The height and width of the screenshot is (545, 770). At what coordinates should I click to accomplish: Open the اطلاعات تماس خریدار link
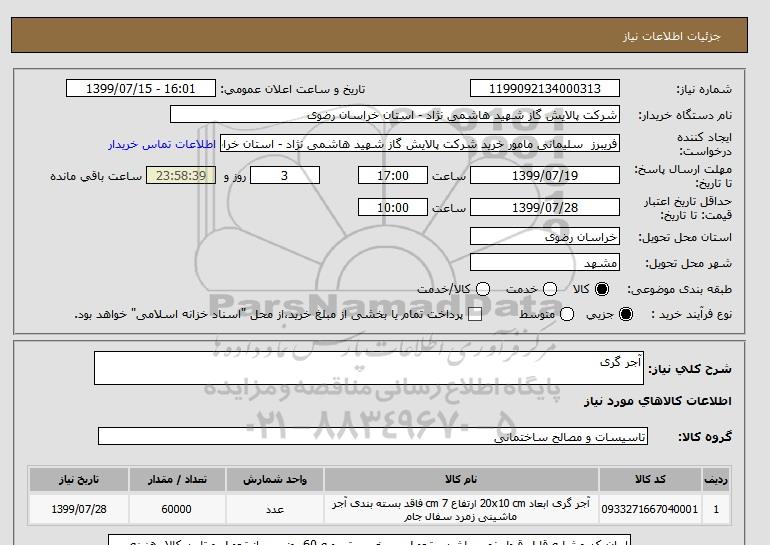162,144
